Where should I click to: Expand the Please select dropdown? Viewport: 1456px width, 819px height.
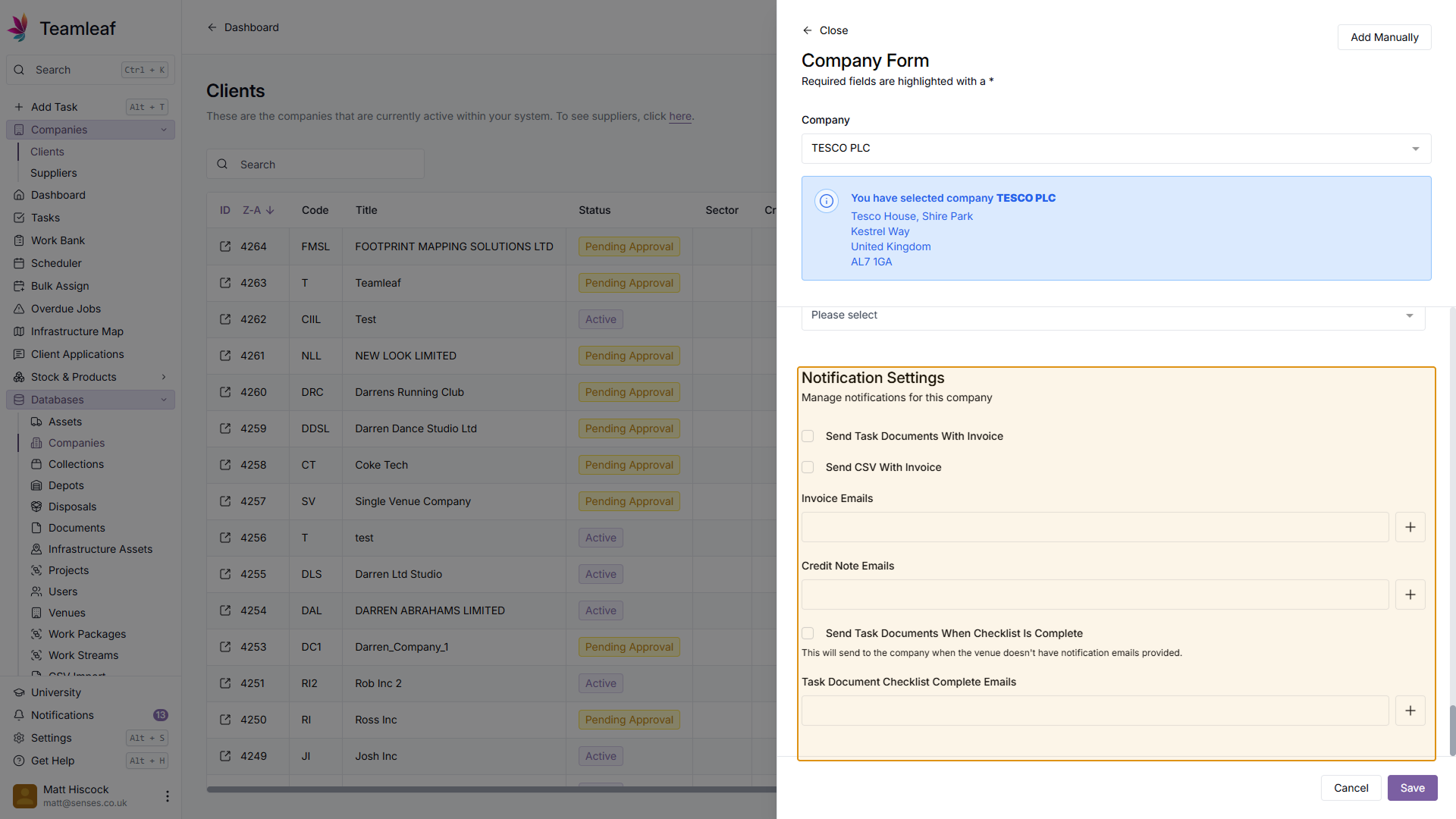coord(1112,315)
